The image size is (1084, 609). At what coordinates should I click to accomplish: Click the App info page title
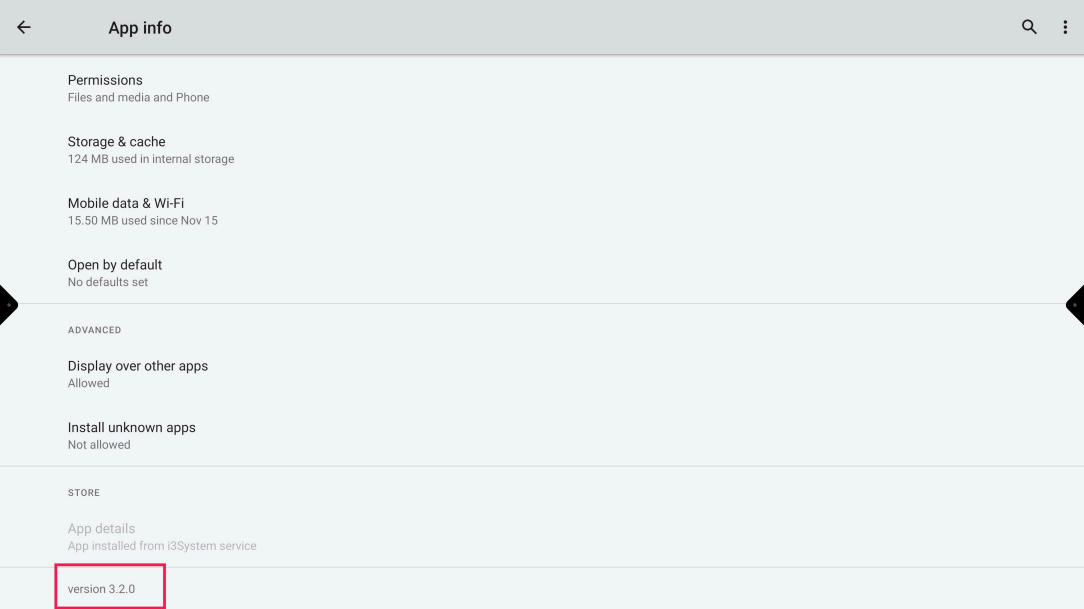(x=140, y=28)
